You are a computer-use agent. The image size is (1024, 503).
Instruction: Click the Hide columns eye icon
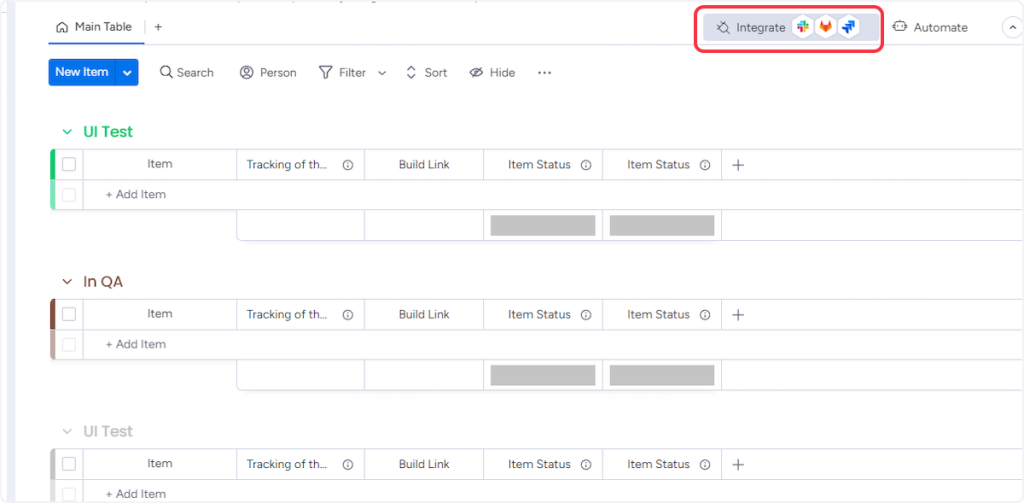[x=476, y=73]
